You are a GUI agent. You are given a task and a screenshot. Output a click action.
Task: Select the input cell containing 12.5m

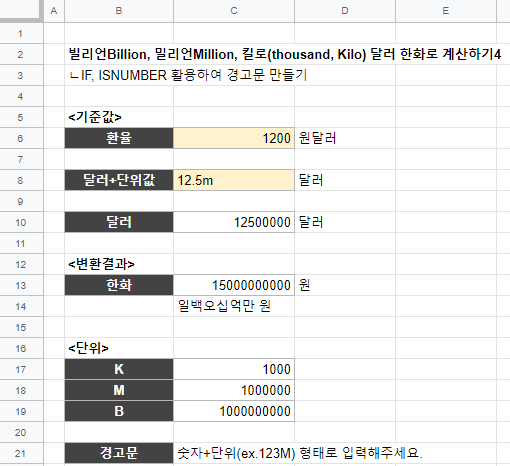click(234, 180)
